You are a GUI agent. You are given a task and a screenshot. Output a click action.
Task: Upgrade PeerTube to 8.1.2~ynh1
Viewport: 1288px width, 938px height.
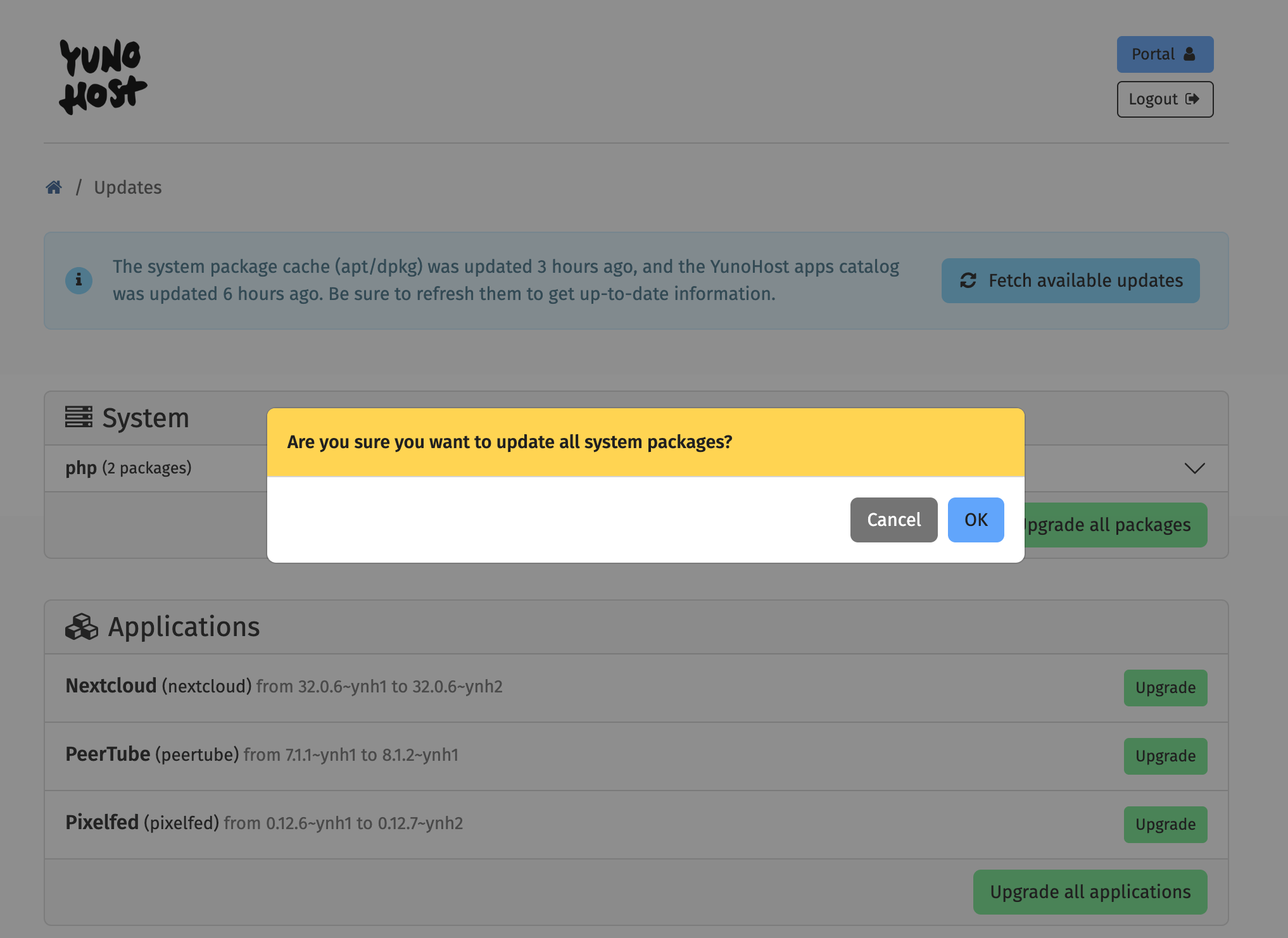tap(1165, 756)
